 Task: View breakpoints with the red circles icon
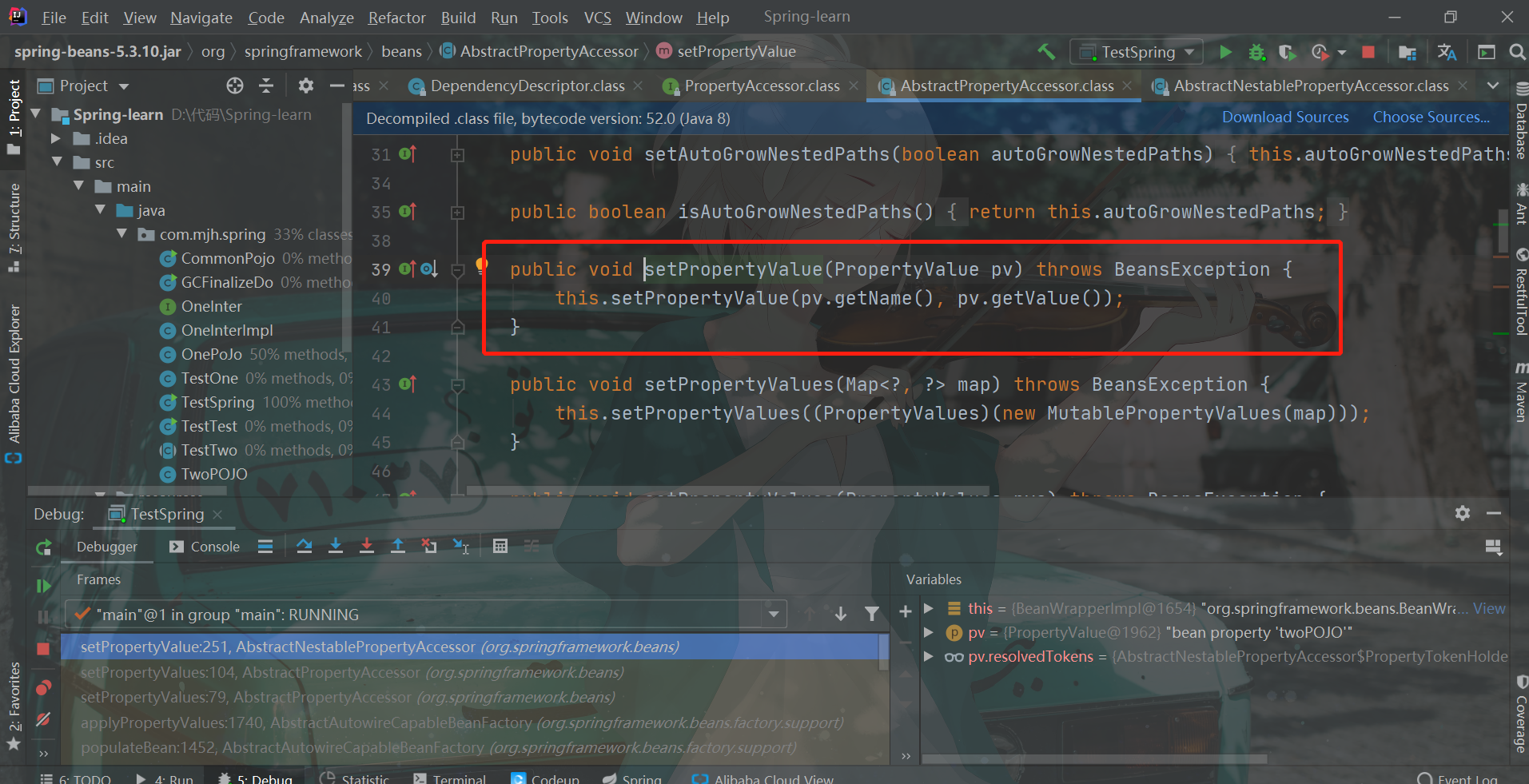pyautogui.click(x=44, y=687)
